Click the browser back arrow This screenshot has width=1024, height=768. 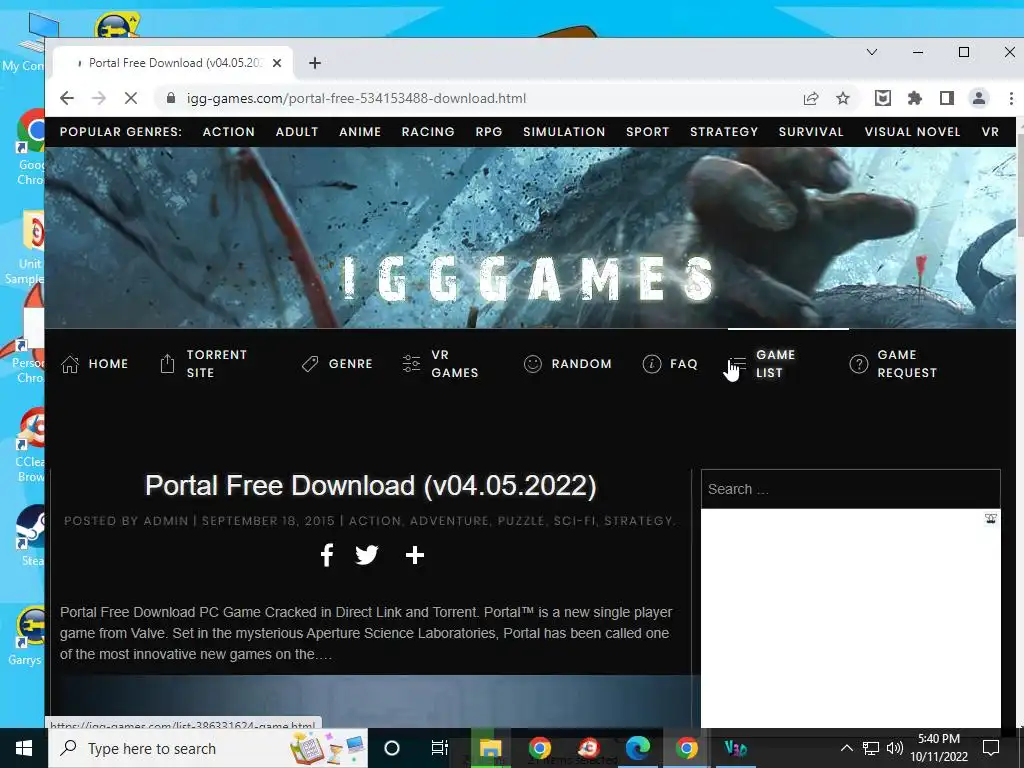[67, 98]
